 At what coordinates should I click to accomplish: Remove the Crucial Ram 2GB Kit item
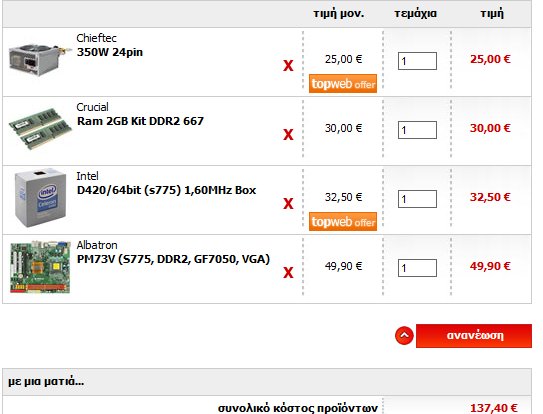pos(288,134)
